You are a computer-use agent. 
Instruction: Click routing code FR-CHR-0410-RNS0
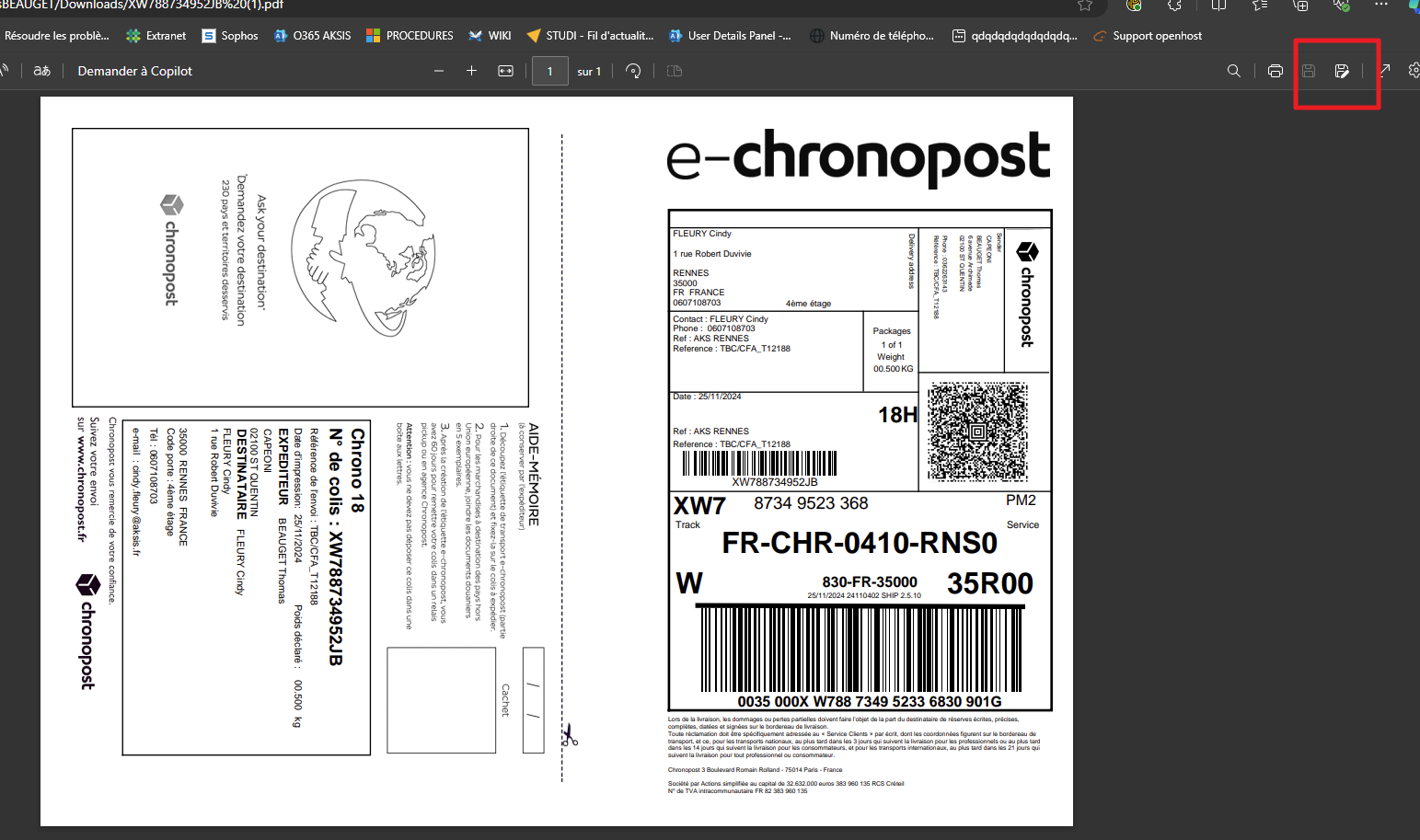[x=860, y=543]
